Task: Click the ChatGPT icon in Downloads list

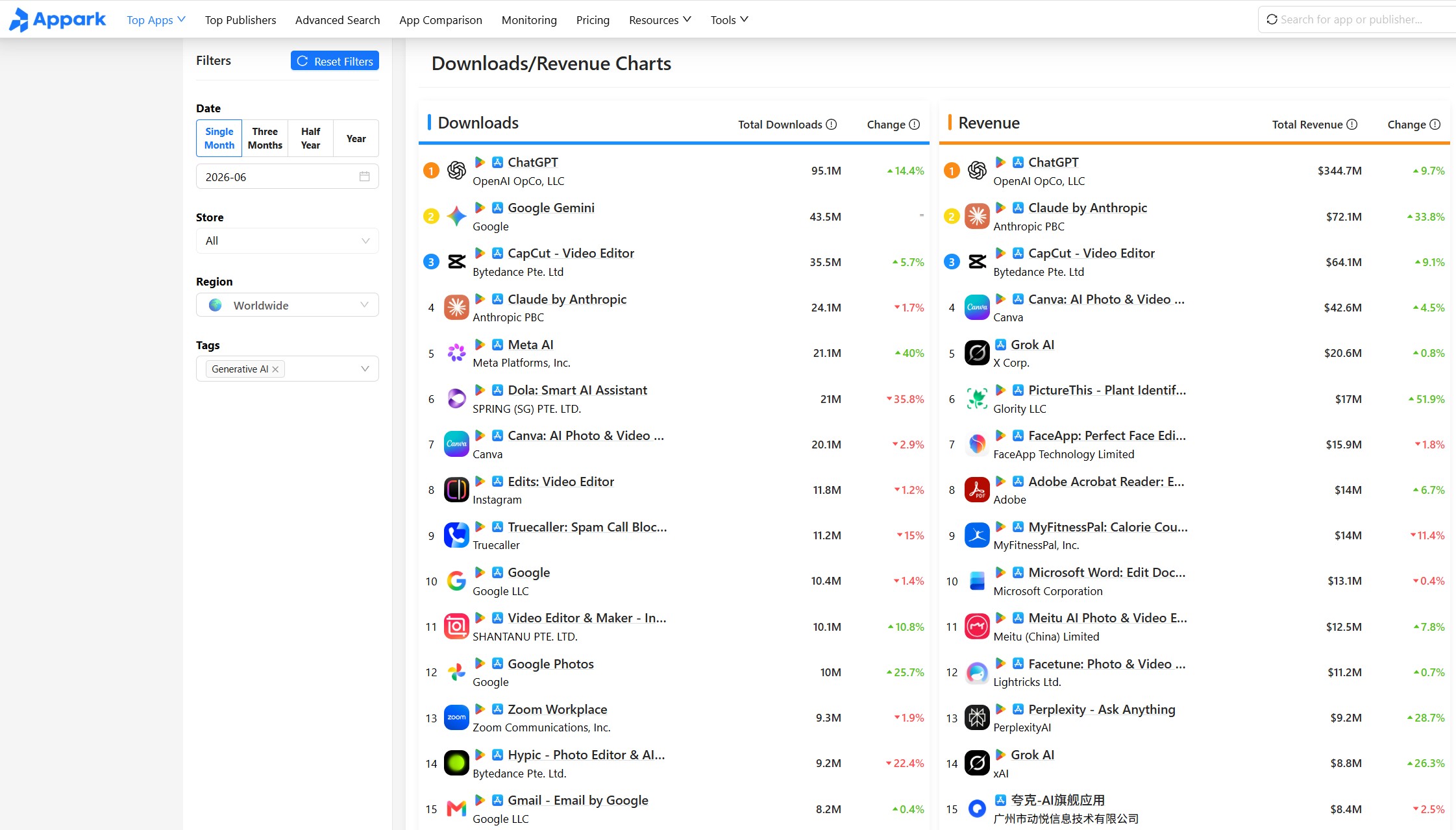Action: (456, 171)
